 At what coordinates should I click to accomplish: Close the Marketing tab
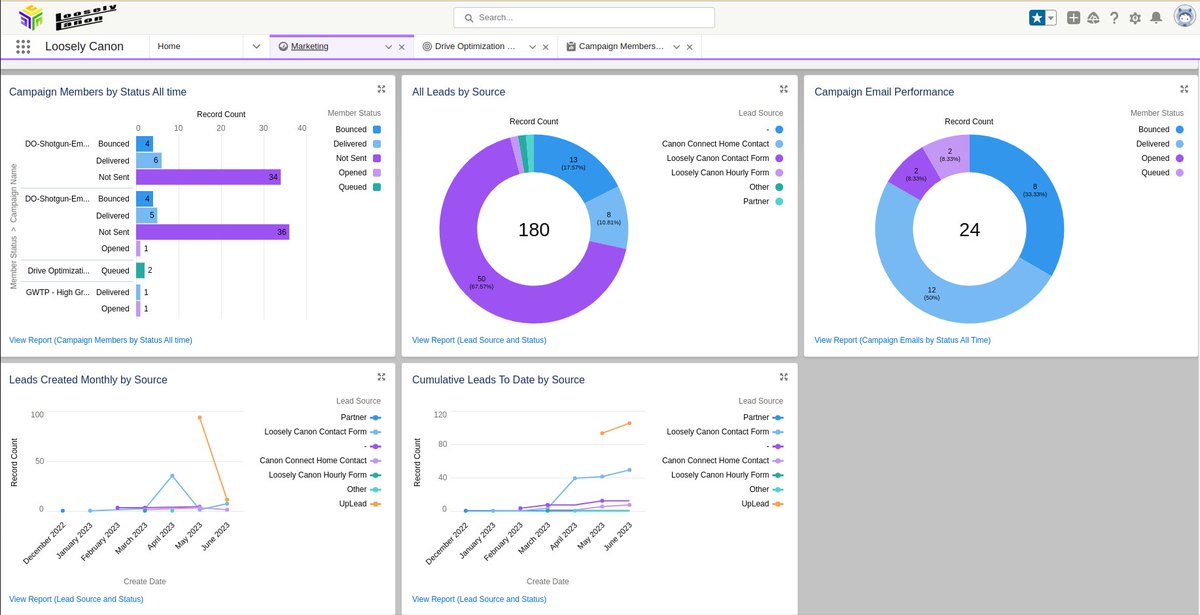pos(402,46)
